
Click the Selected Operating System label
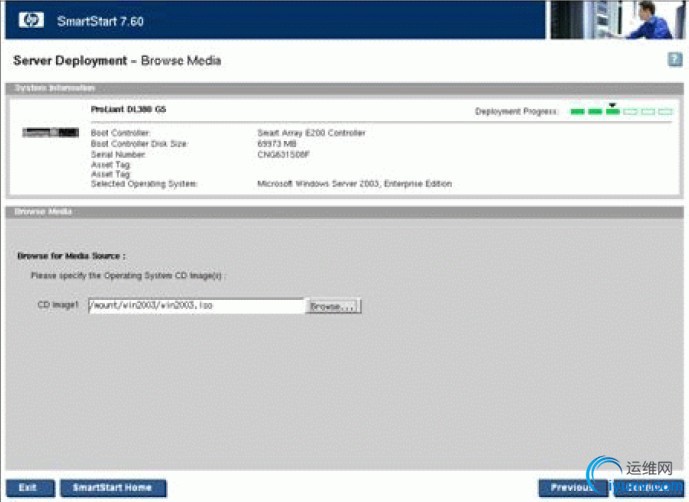[x=144, y=184]
